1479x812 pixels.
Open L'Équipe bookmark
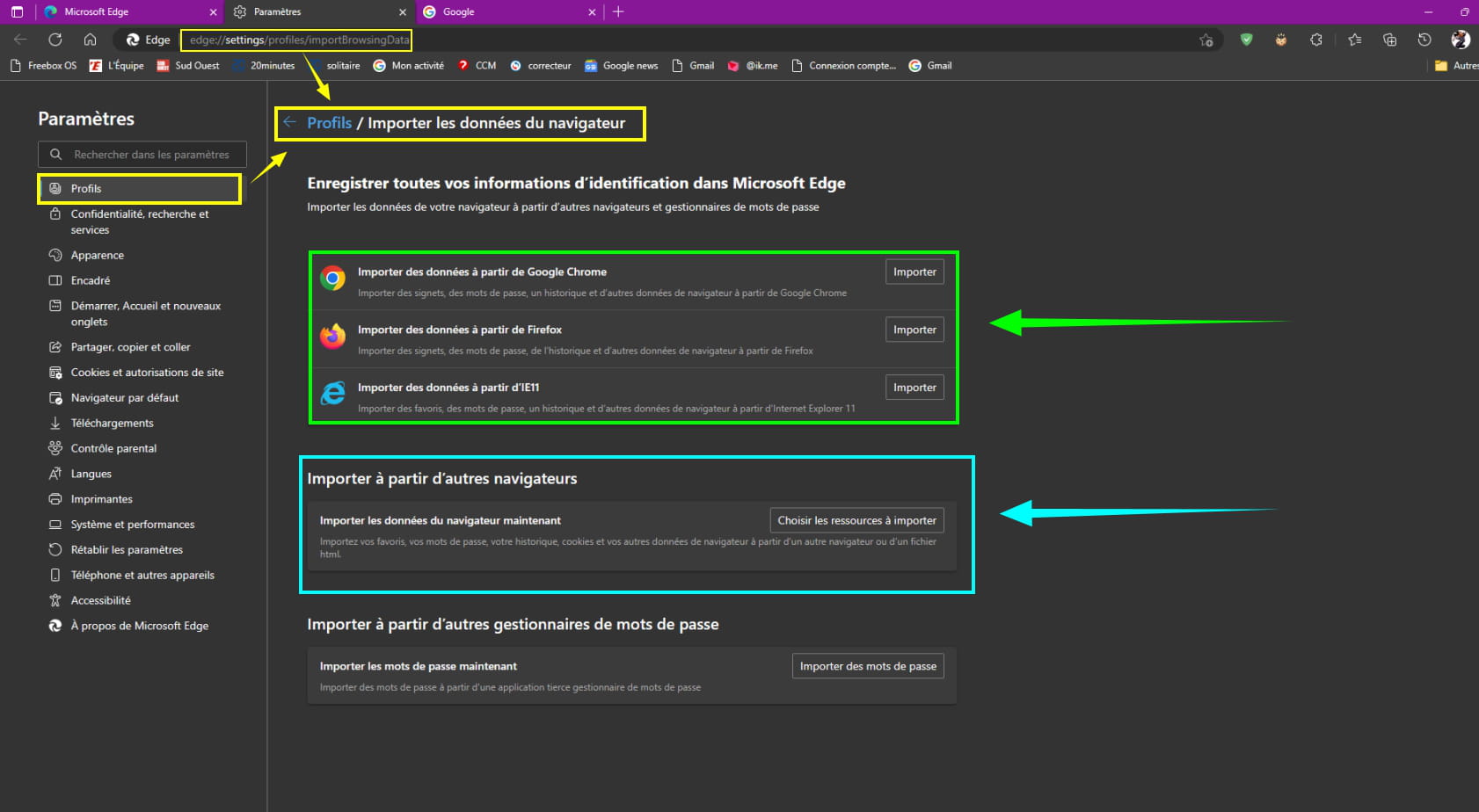click(x=116, y=66)
